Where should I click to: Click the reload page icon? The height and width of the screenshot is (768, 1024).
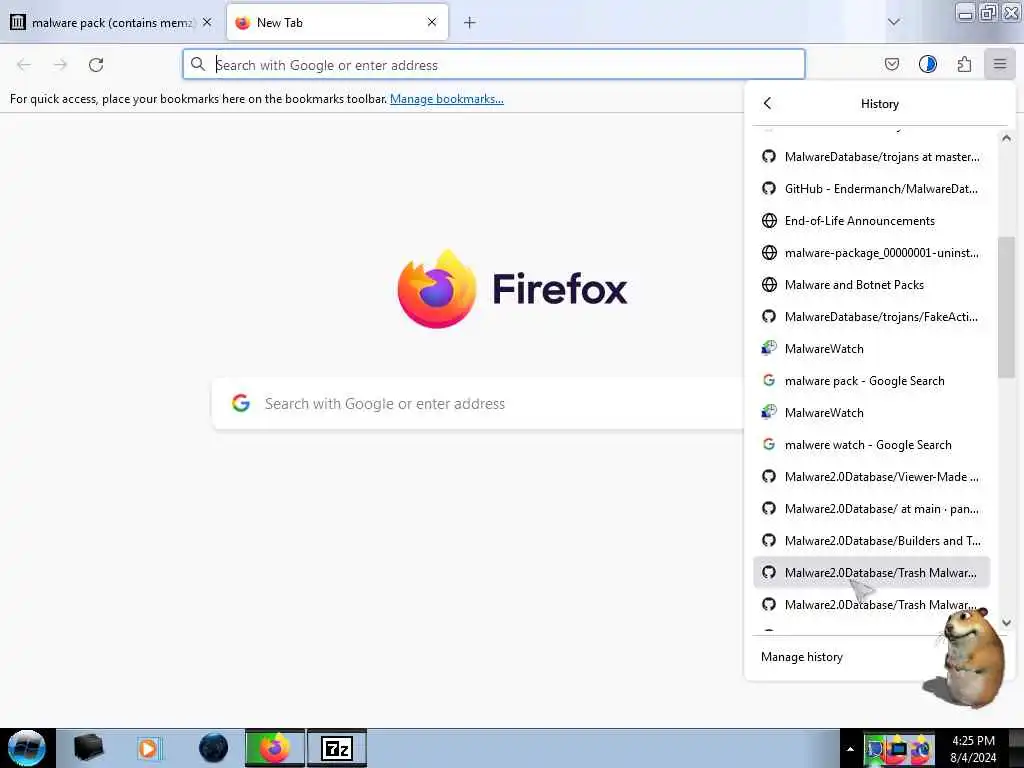click(96, 65)
